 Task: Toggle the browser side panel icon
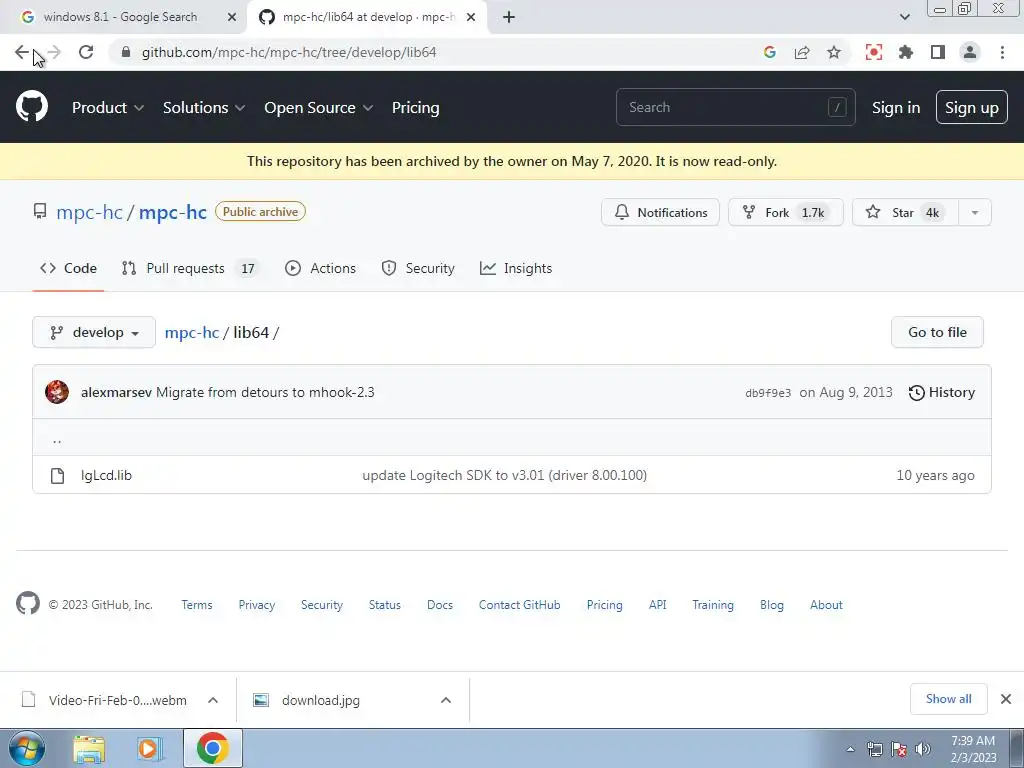(x=938, y=52)
